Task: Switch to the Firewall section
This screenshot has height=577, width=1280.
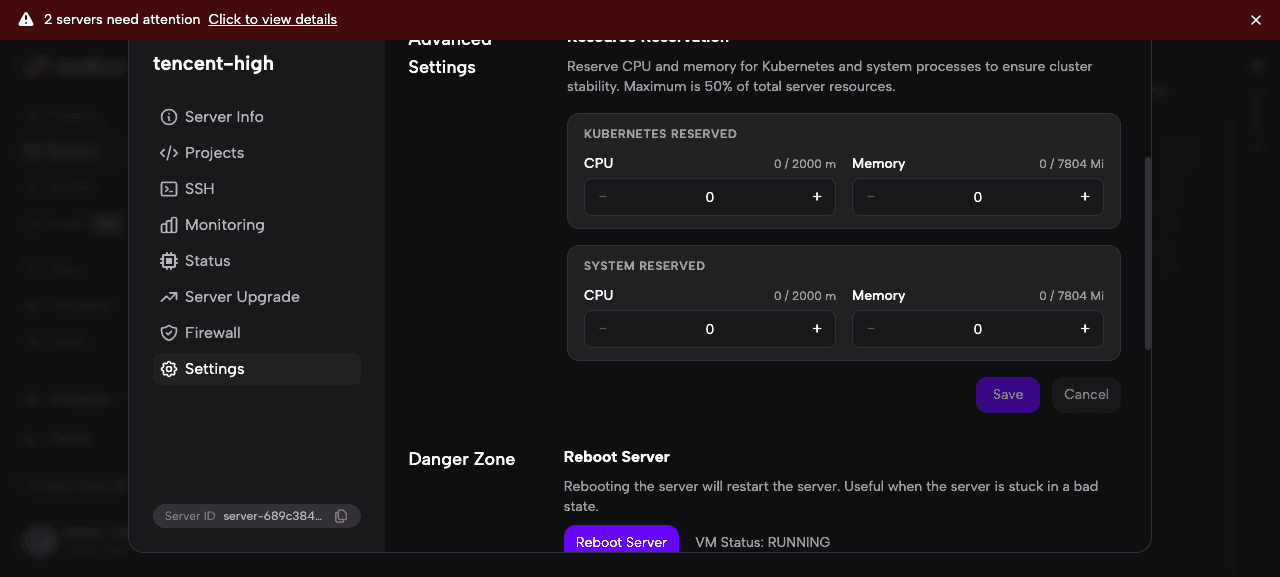Action: pos(212,332)
